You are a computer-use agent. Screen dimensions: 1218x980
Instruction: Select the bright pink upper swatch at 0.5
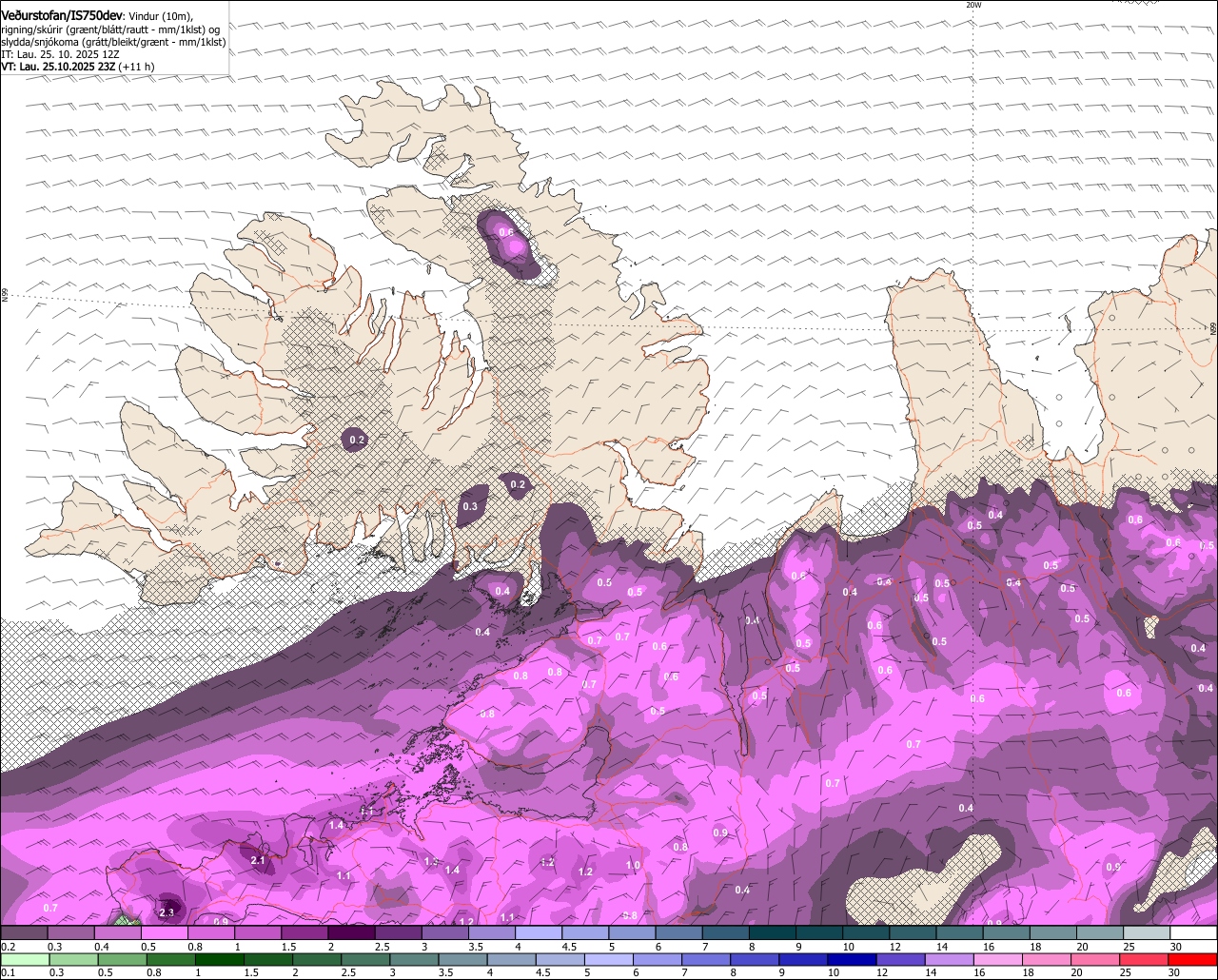click(x=165, y=932)
